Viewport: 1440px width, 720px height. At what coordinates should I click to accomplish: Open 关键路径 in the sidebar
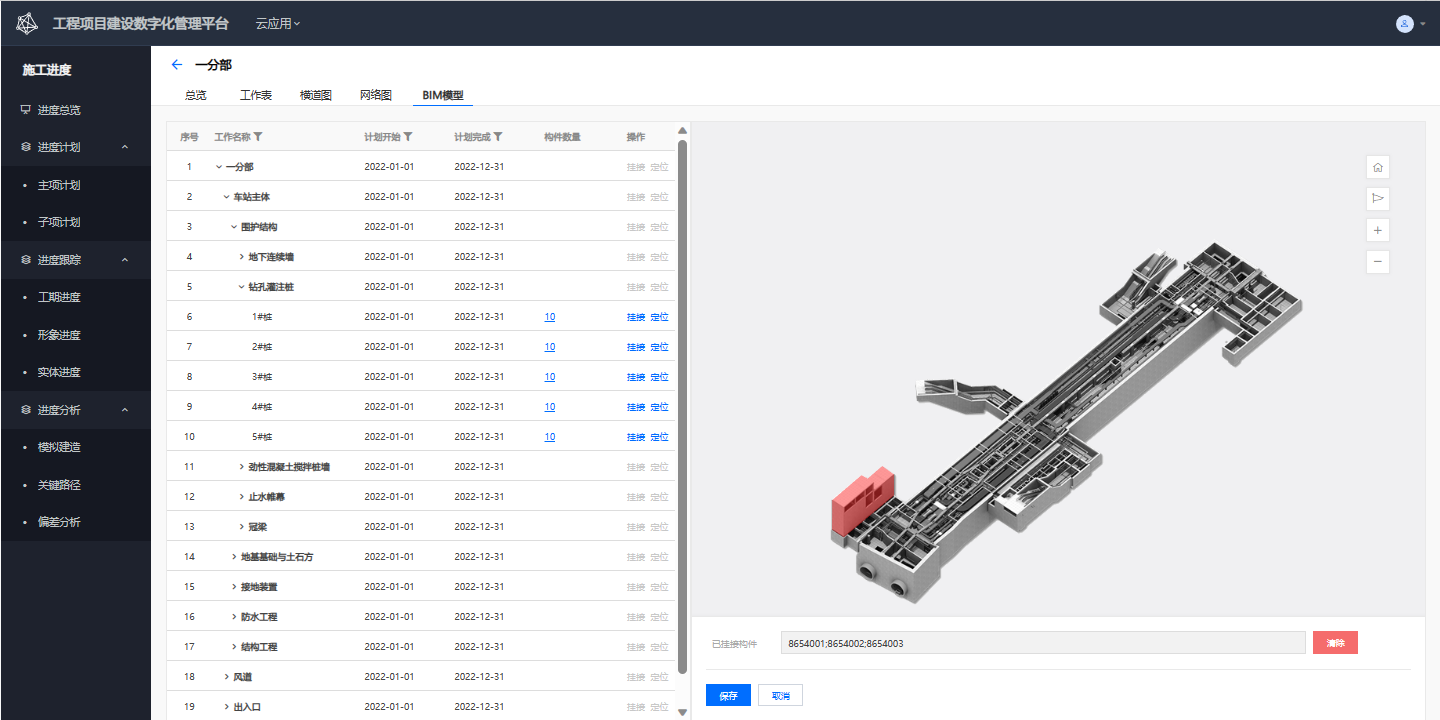59,485
